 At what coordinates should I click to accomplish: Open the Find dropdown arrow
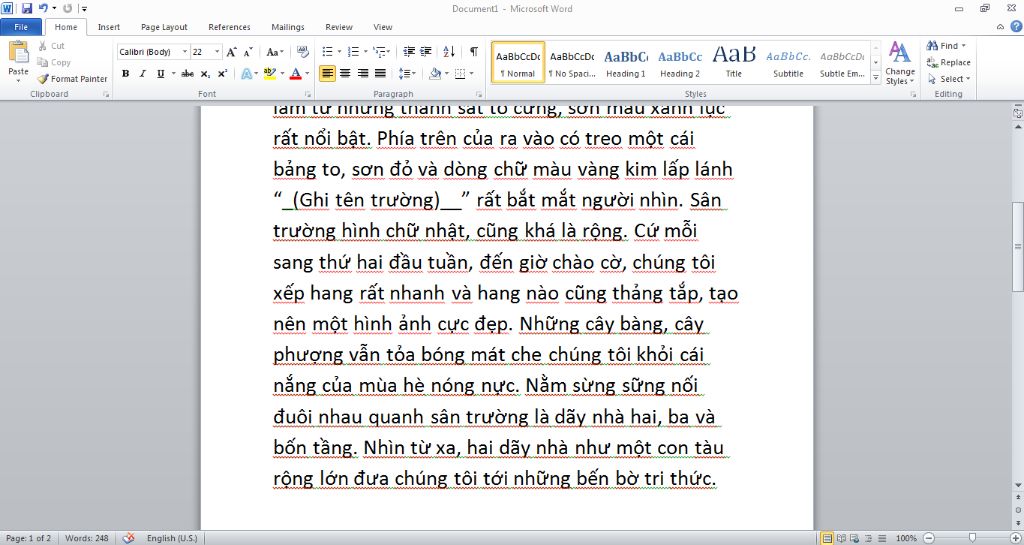[964, 46]
